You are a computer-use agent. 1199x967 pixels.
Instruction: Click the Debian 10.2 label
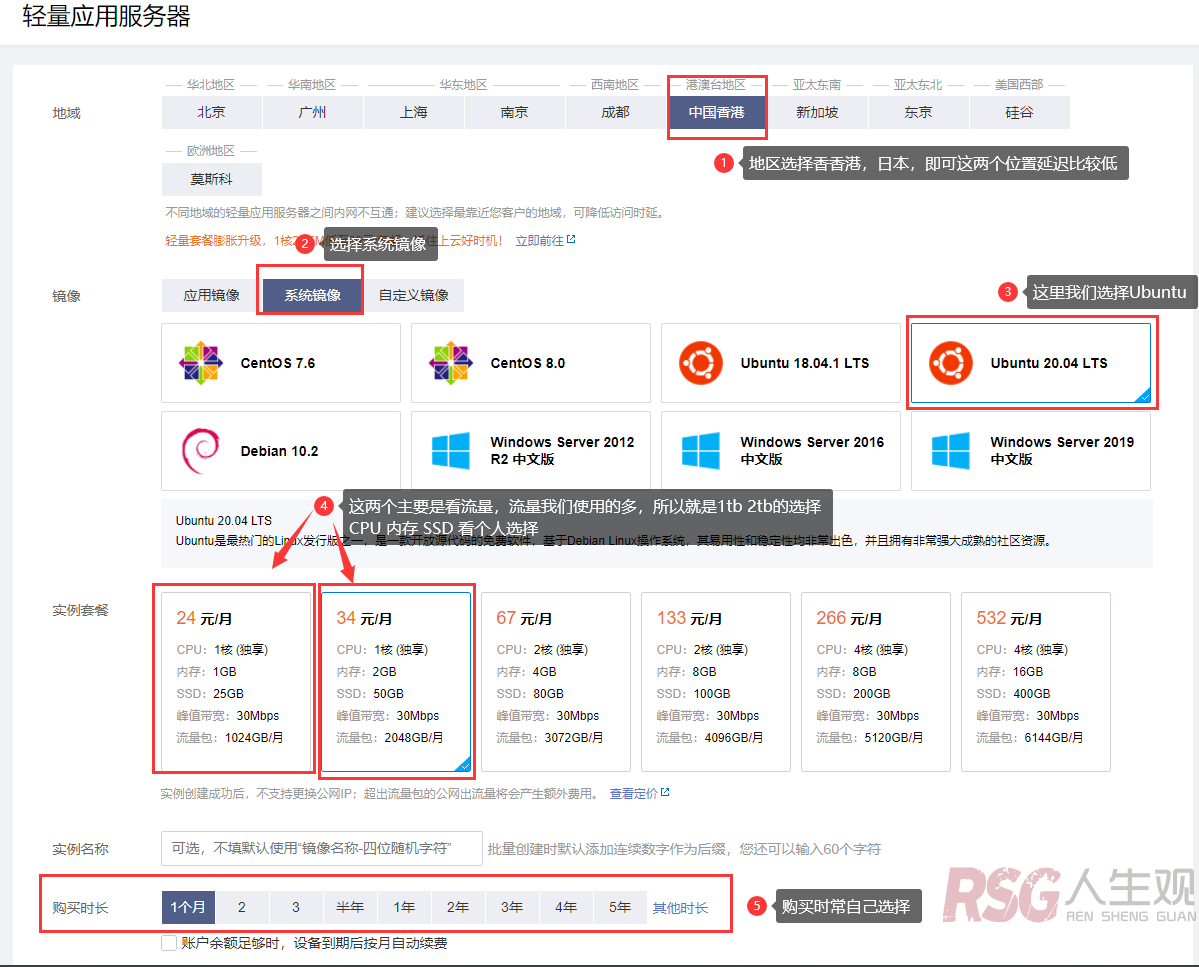point(279,451)
